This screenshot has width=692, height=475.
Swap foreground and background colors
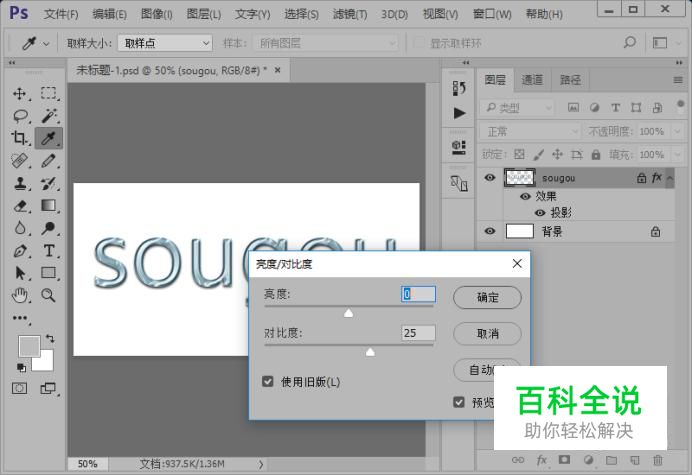[x=50, y=339]
